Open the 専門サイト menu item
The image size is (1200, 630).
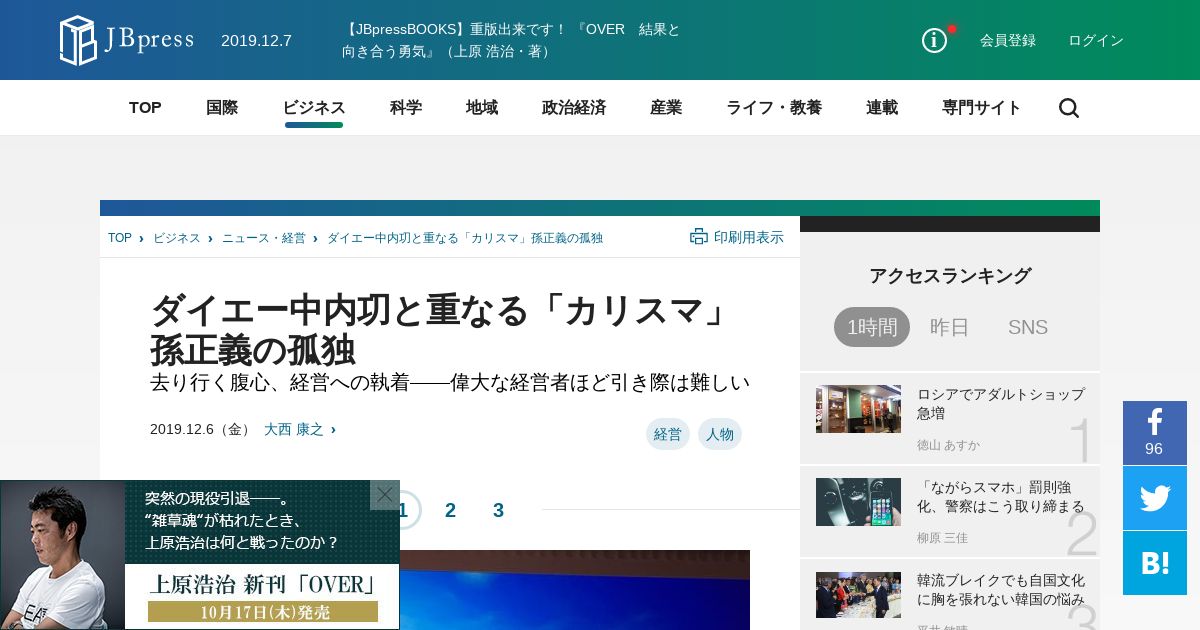pos(982,108)
